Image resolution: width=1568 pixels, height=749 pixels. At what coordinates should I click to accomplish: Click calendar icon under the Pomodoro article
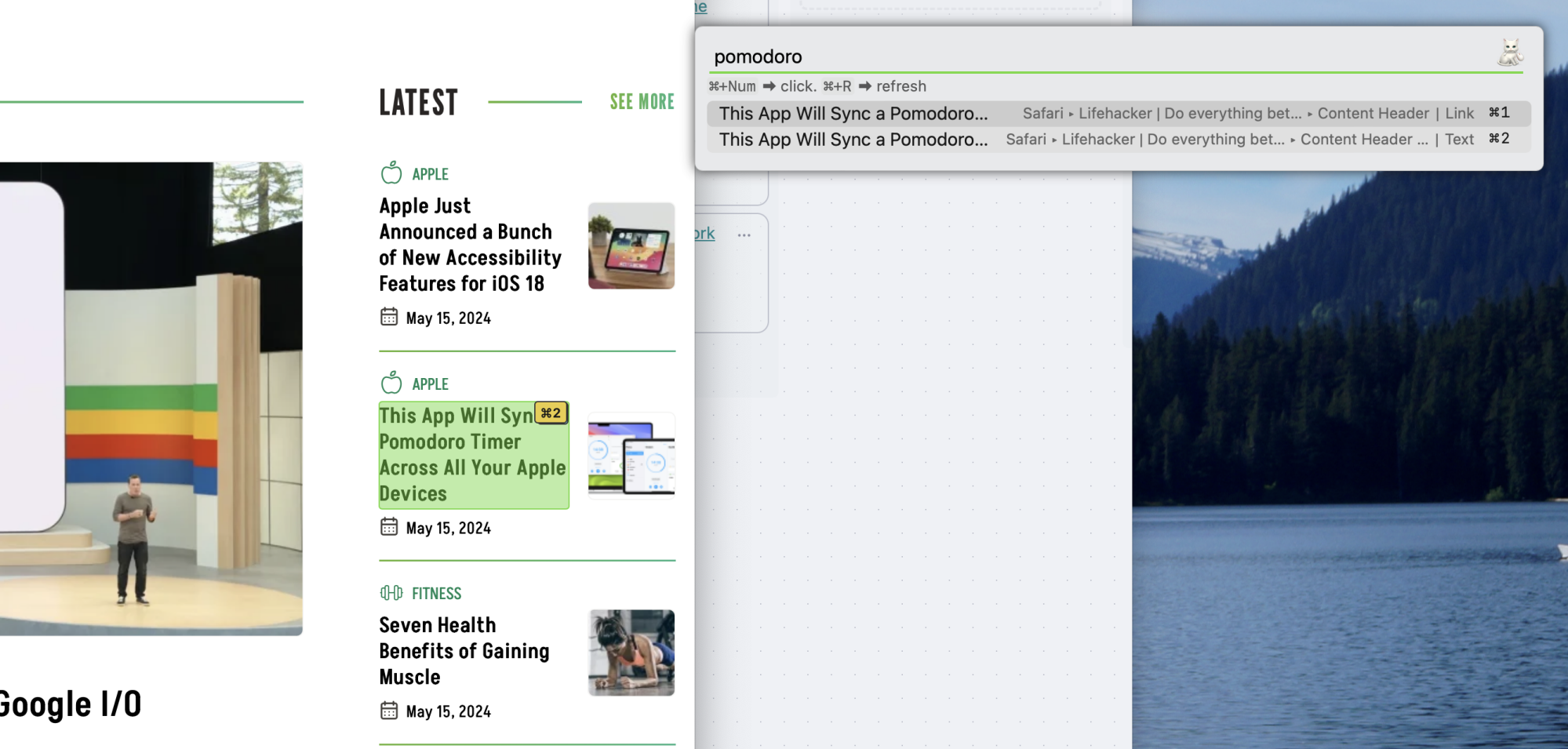pos(389,527)
